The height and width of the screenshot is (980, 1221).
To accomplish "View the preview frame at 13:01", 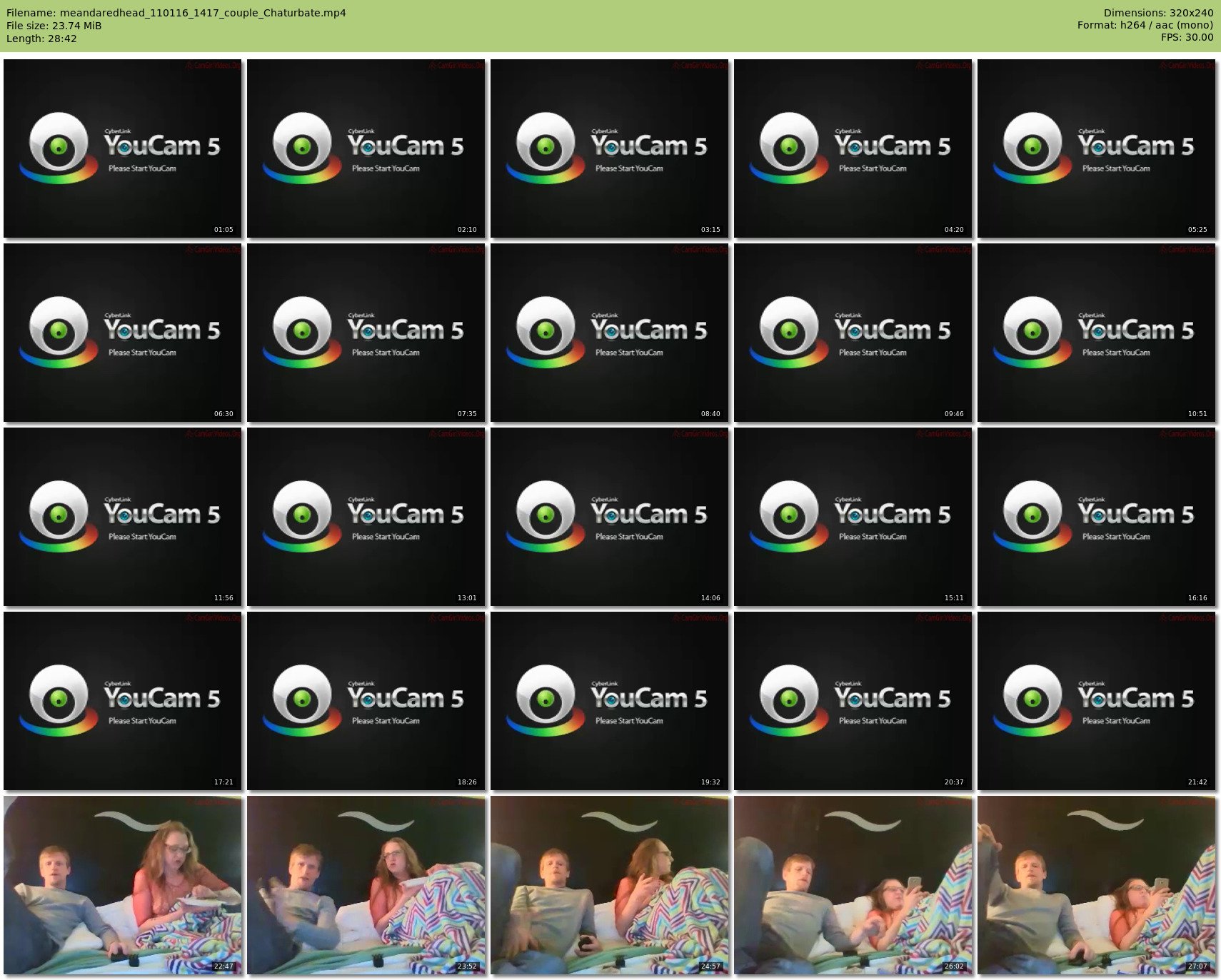I will click(x=366, y=517).
